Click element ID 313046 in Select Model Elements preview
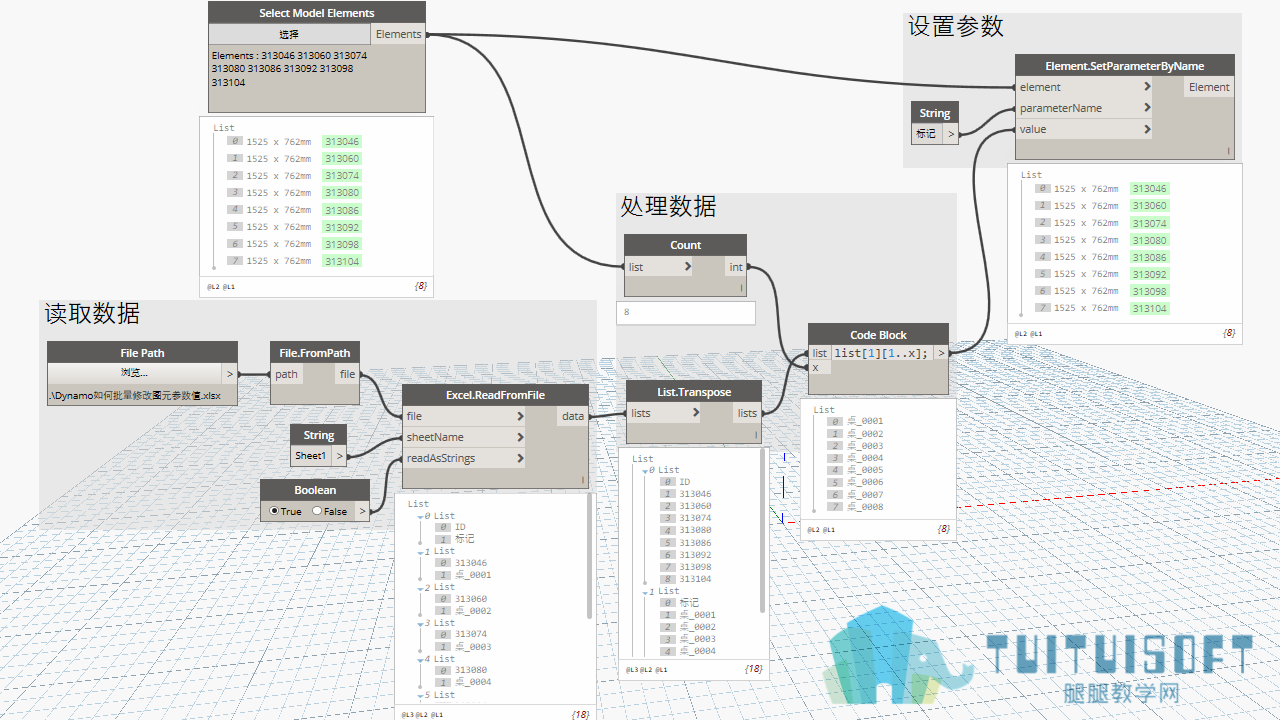 pos(342,142)
